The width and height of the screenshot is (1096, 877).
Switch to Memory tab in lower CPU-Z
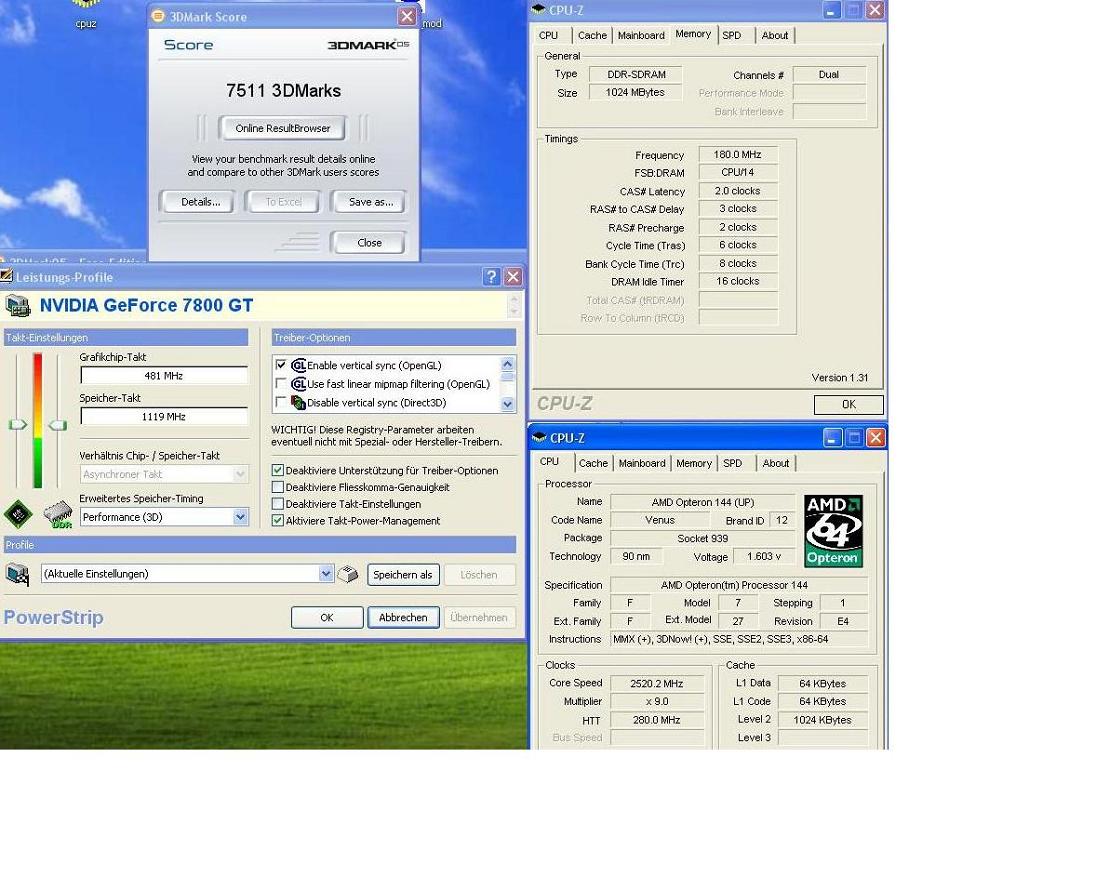[x=693, y=463]
